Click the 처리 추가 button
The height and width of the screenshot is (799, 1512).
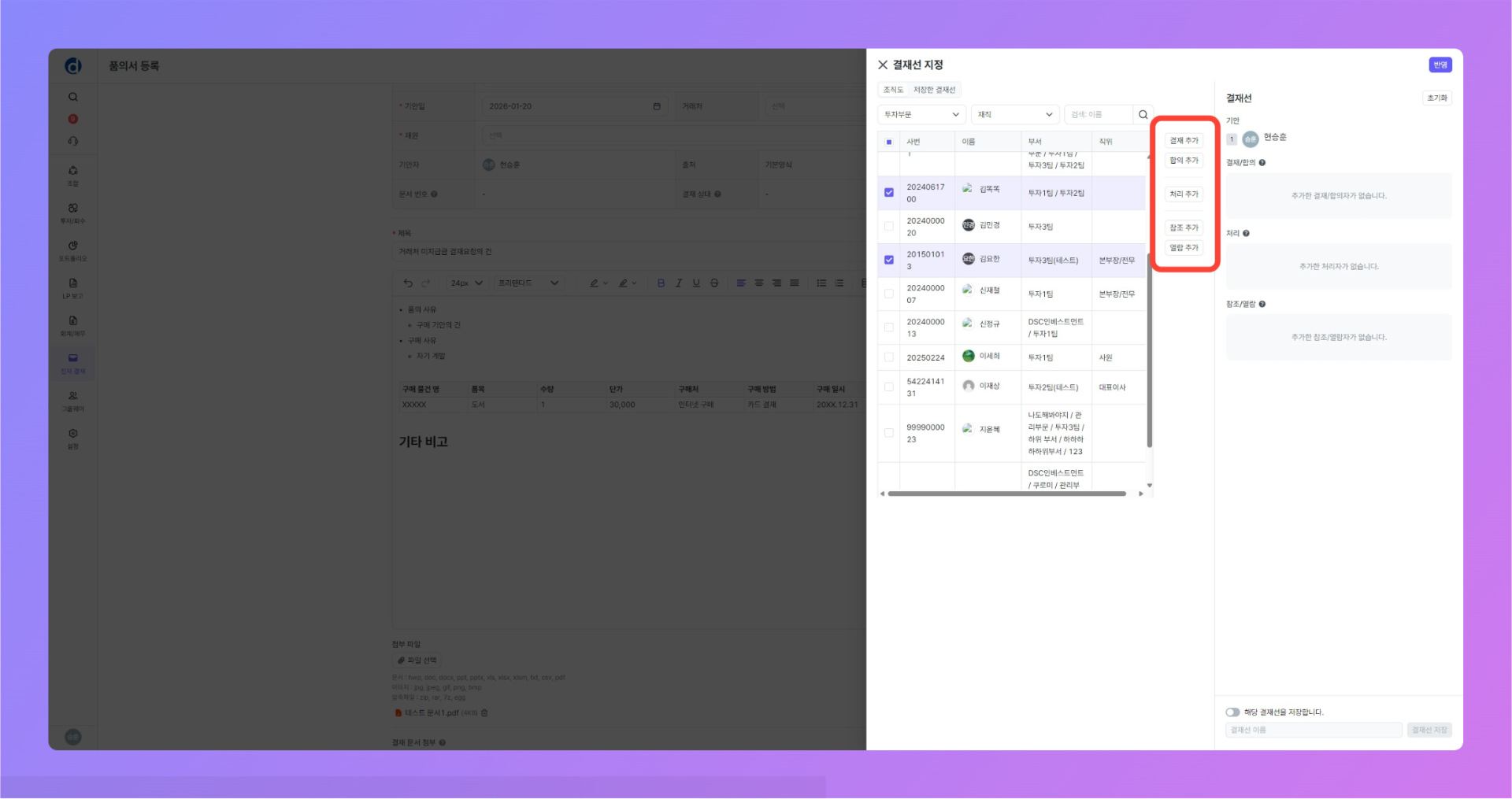(x=1184, y=194)
